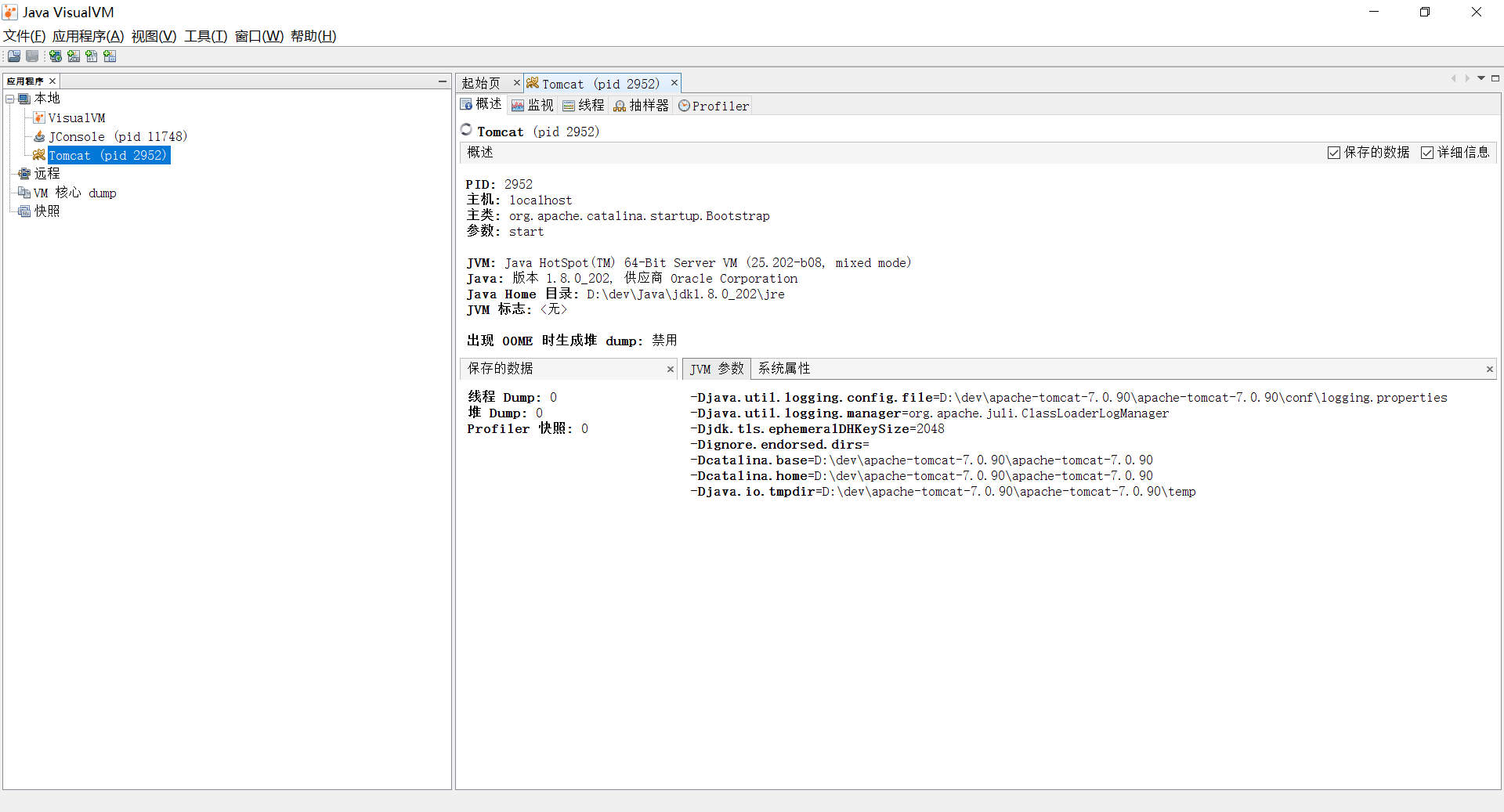
Task: Select the VisualVM tree item
Action: pyautogui.click(x=77, y=117)
